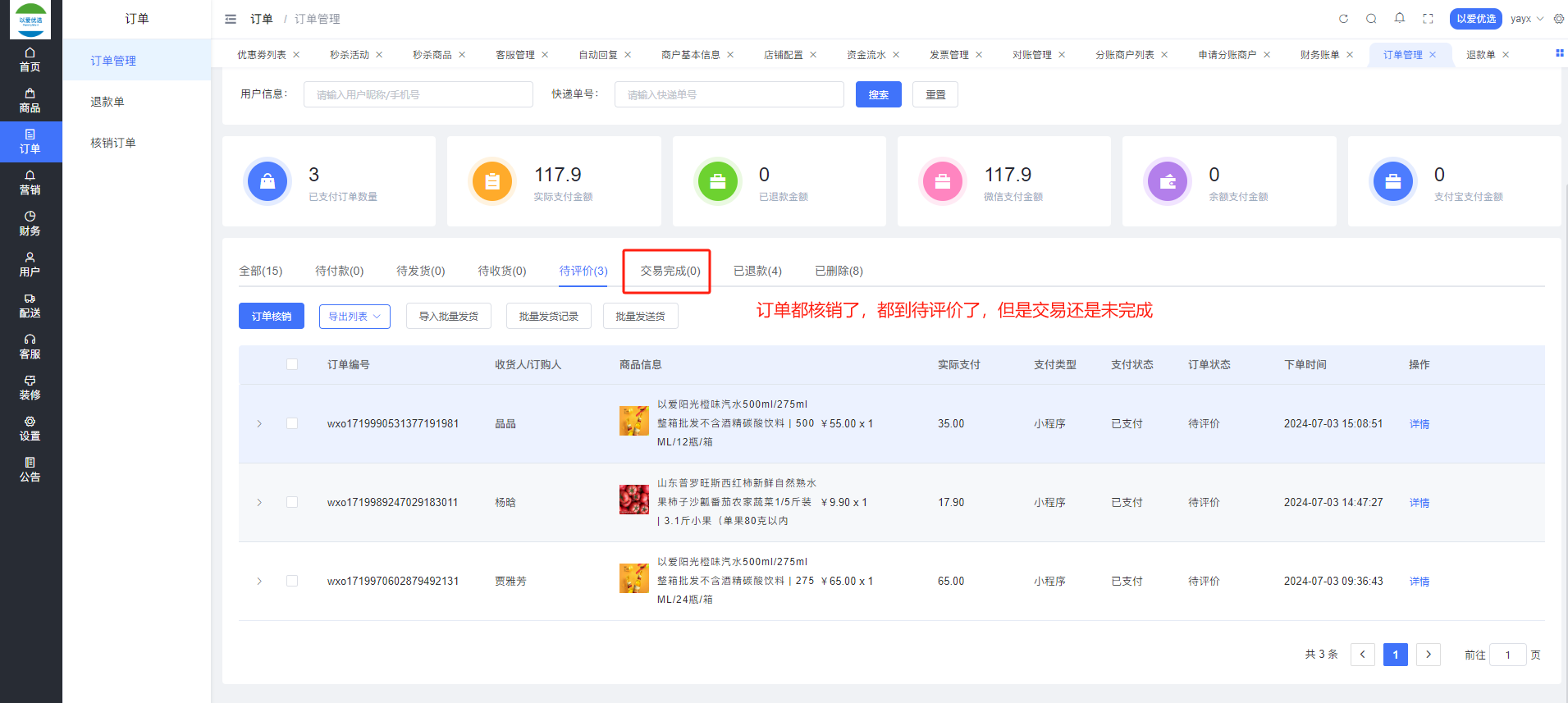Open 营销 section in sidebar

tap(30, 183)
